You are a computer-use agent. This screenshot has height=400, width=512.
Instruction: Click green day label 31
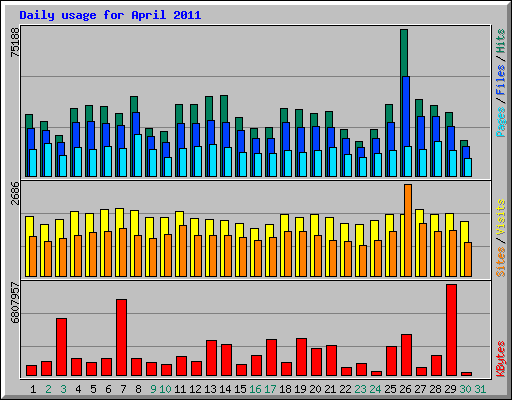(480, 389)
